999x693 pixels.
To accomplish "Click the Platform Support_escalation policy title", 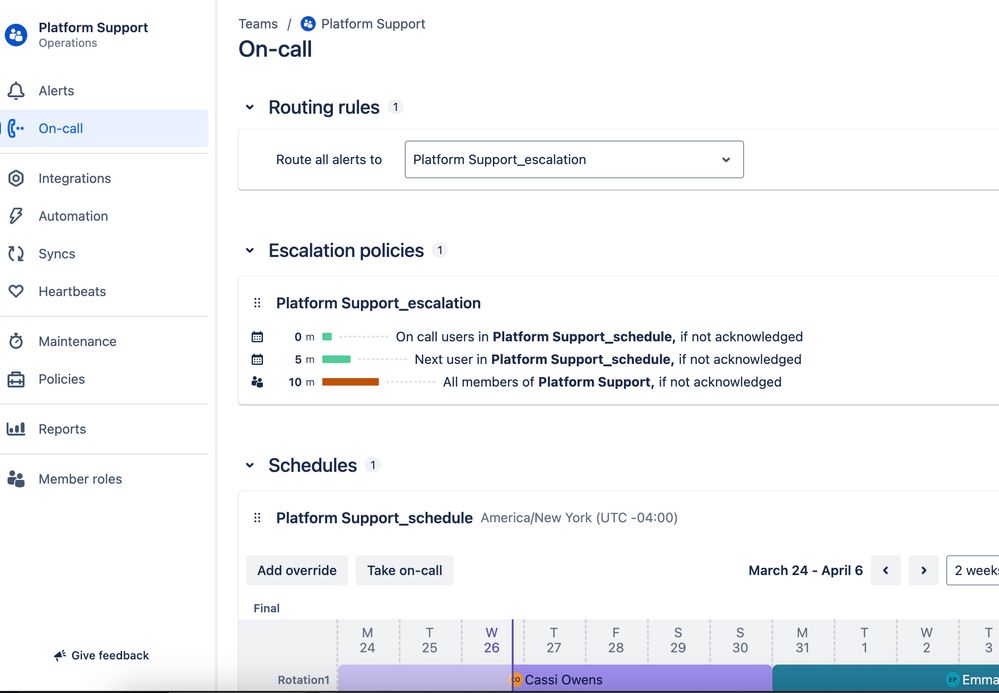I will (378, 303).
